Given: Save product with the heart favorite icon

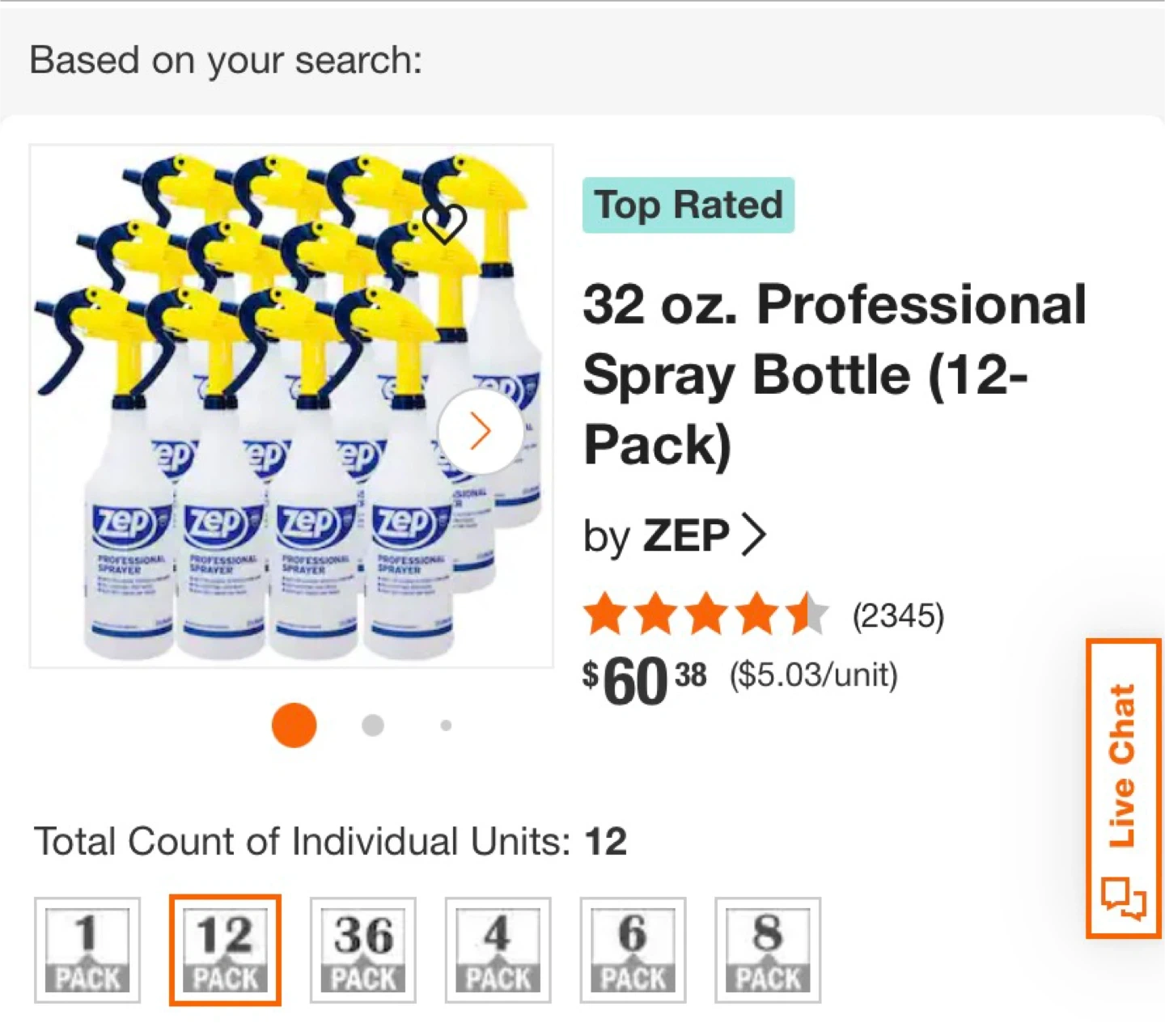Looking at the screenshot, I should [x=445, y=223].
